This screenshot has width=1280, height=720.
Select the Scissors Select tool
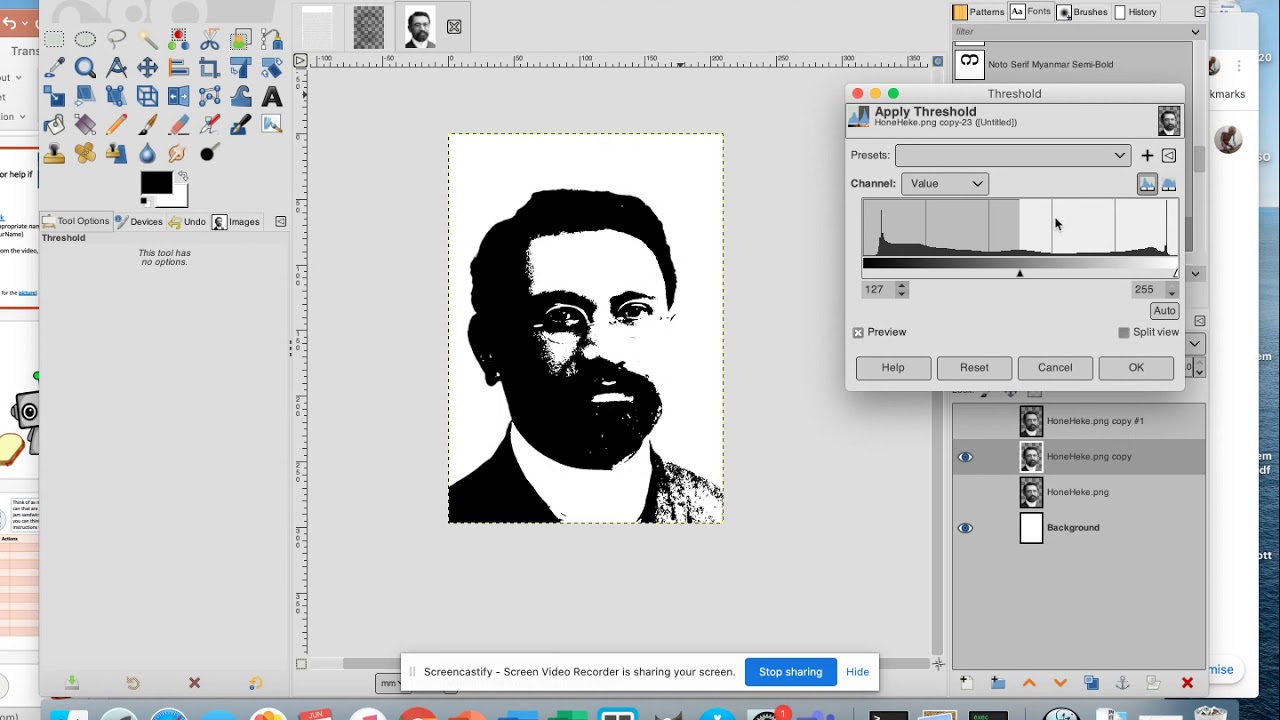(x=209, y=40)
